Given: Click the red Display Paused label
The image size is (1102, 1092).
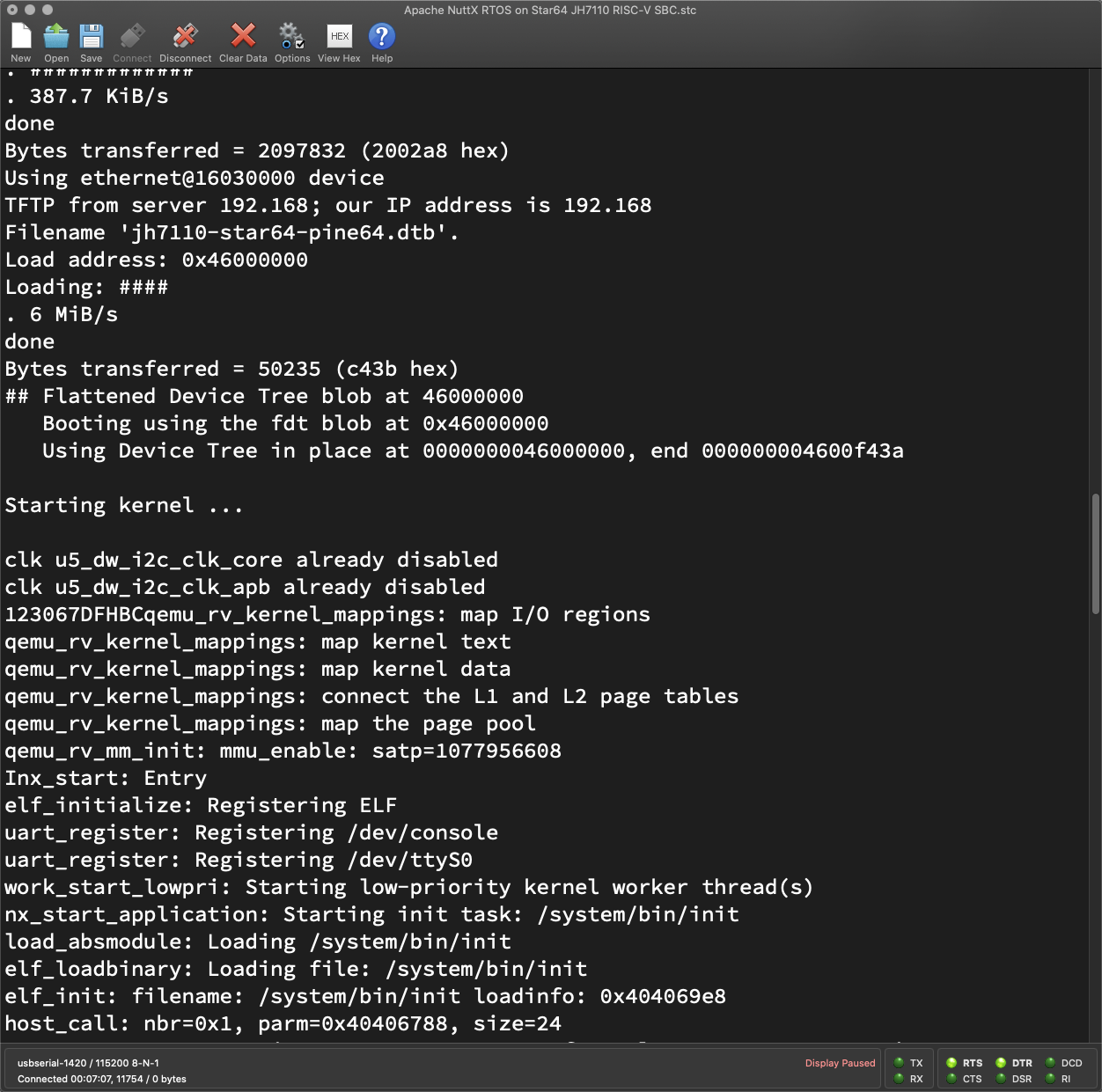Looking at the screenshot, I should coord(840,1063).
